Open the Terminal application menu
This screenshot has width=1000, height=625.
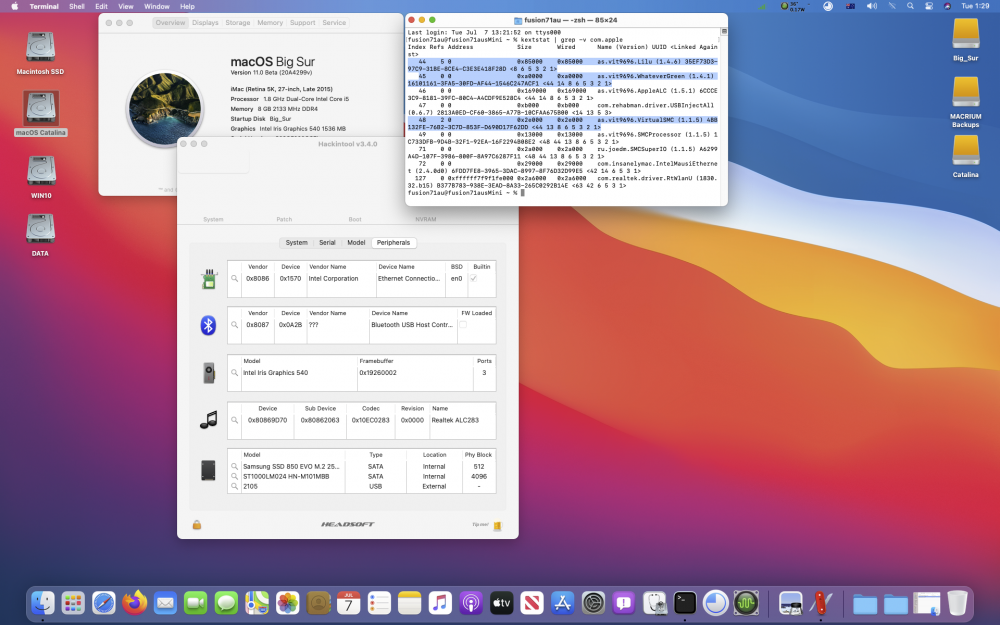tap(44, 6)
